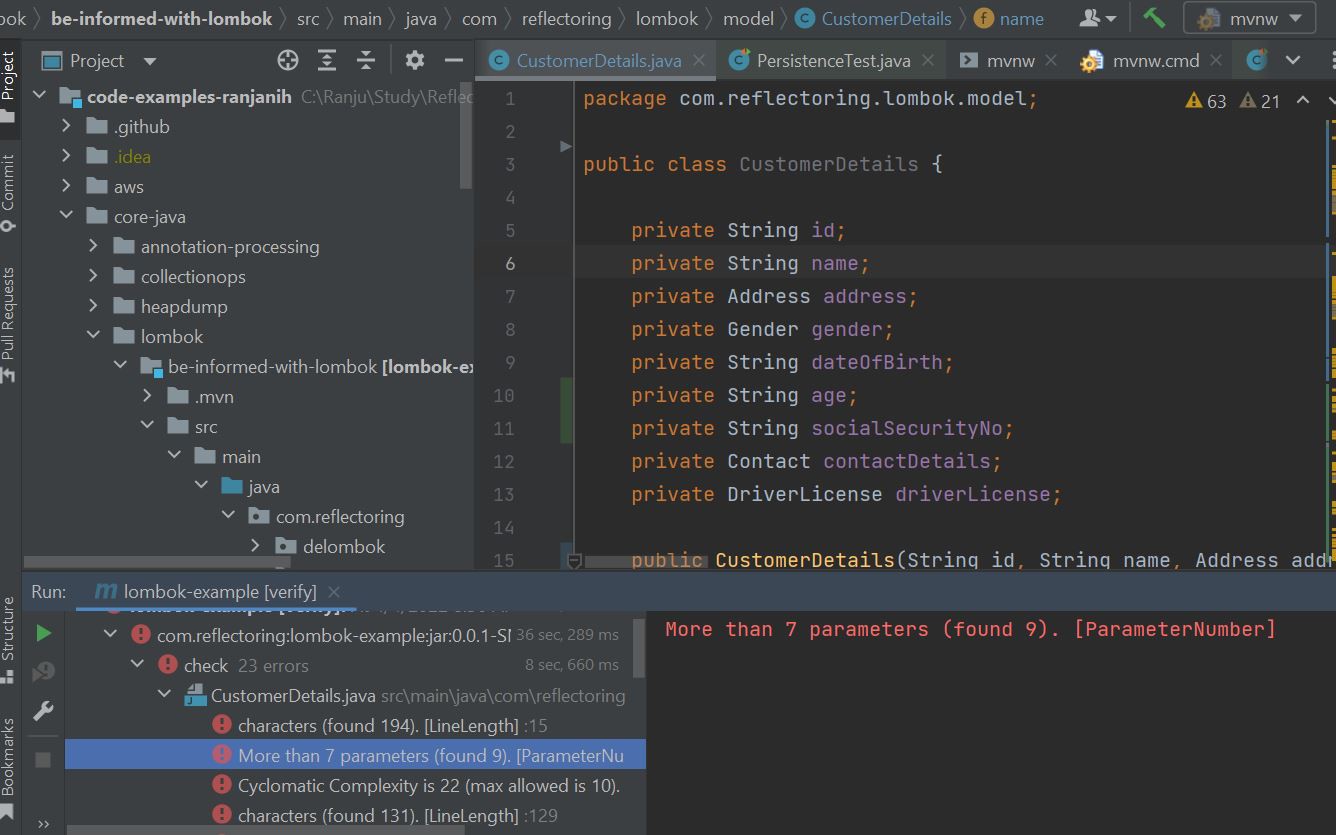The height and width of the screenshot is (835, 1336).
Task: Open the user account dropdown icon
Action: 1098,18
